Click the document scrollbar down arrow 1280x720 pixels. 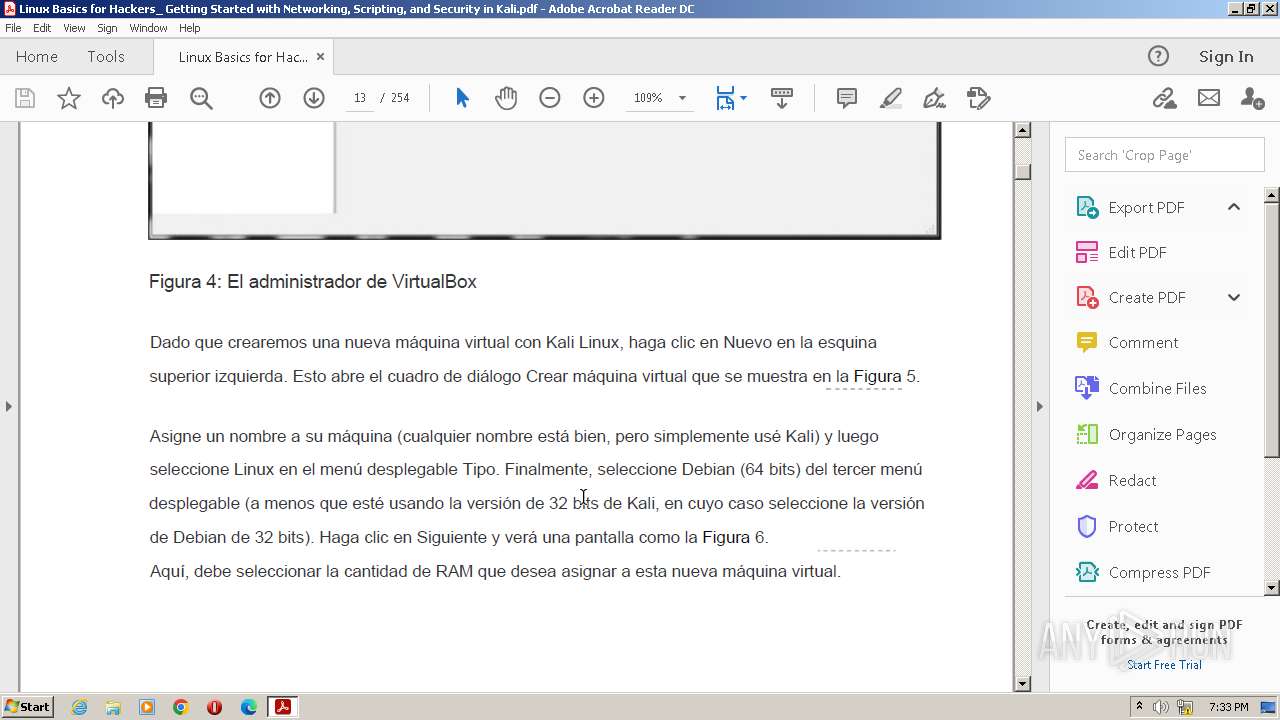tap(1022, 684)
